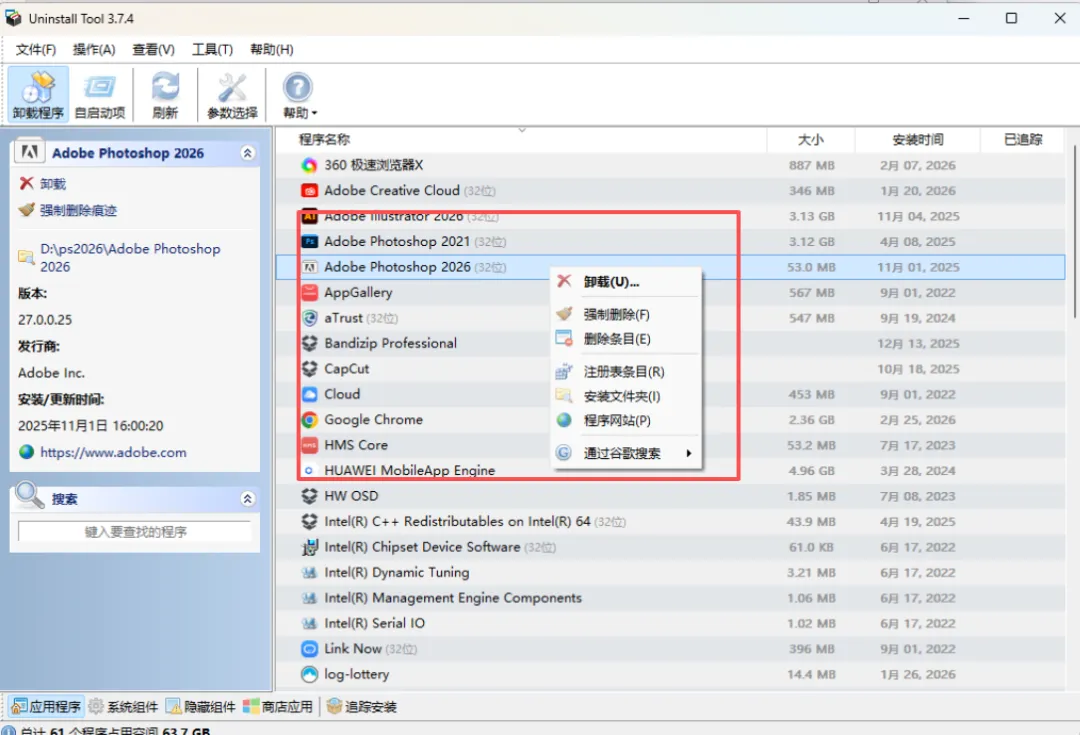The width and height of the screenshot is (1080, 735).
Task: Sort by 程序名称 column header
Action: click(521, 140)
